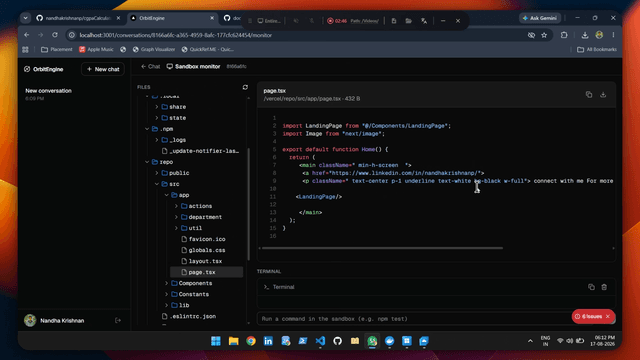Stop the screen recording
Screen dimensions: 640x360
tap(330, 21)
